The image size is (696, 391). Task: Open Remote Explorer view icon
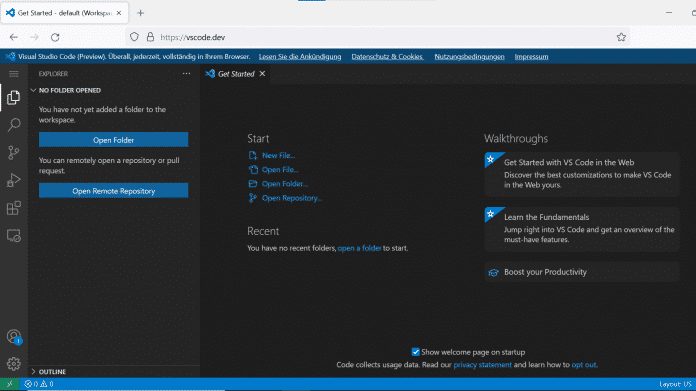(13, 235)
